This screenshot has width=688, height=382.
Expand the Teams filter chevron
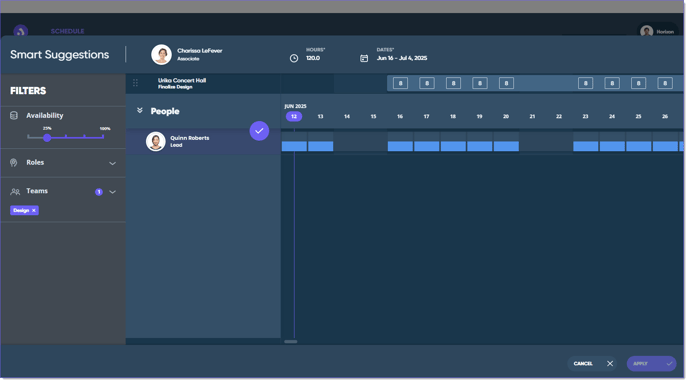tap(112, 192)
